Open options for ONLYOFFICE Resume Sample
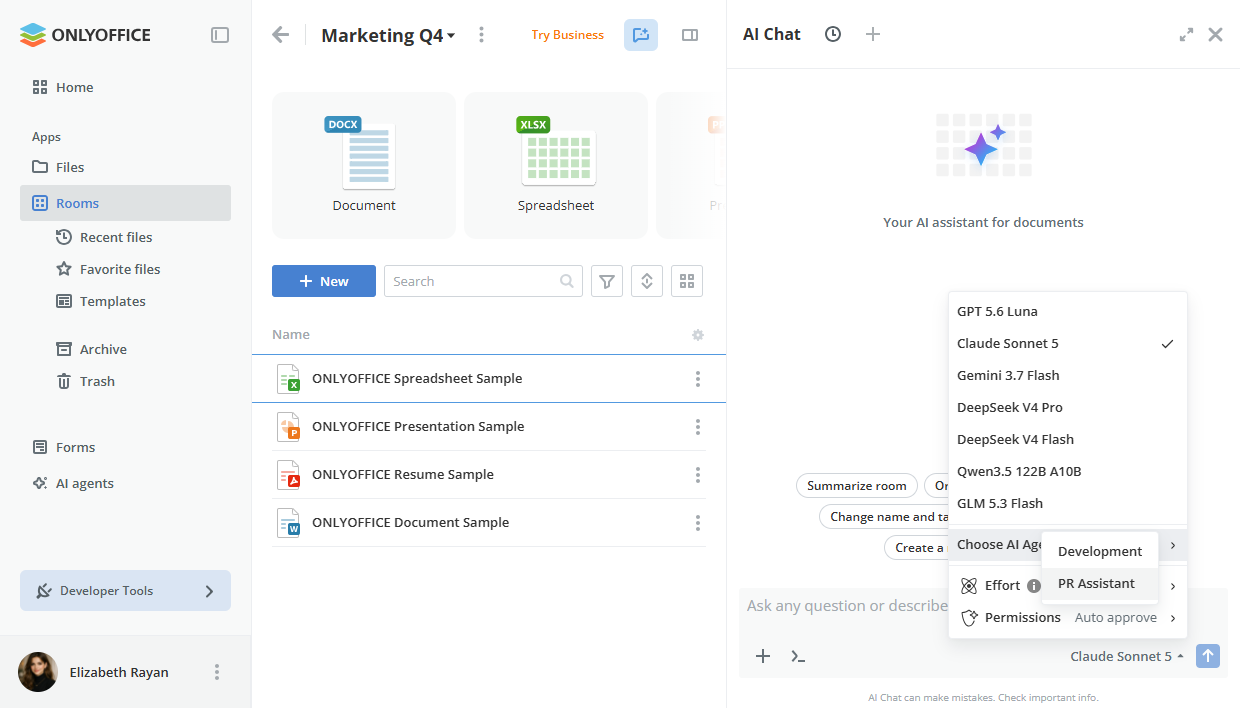1240x708 pixels. coord(698,475)
